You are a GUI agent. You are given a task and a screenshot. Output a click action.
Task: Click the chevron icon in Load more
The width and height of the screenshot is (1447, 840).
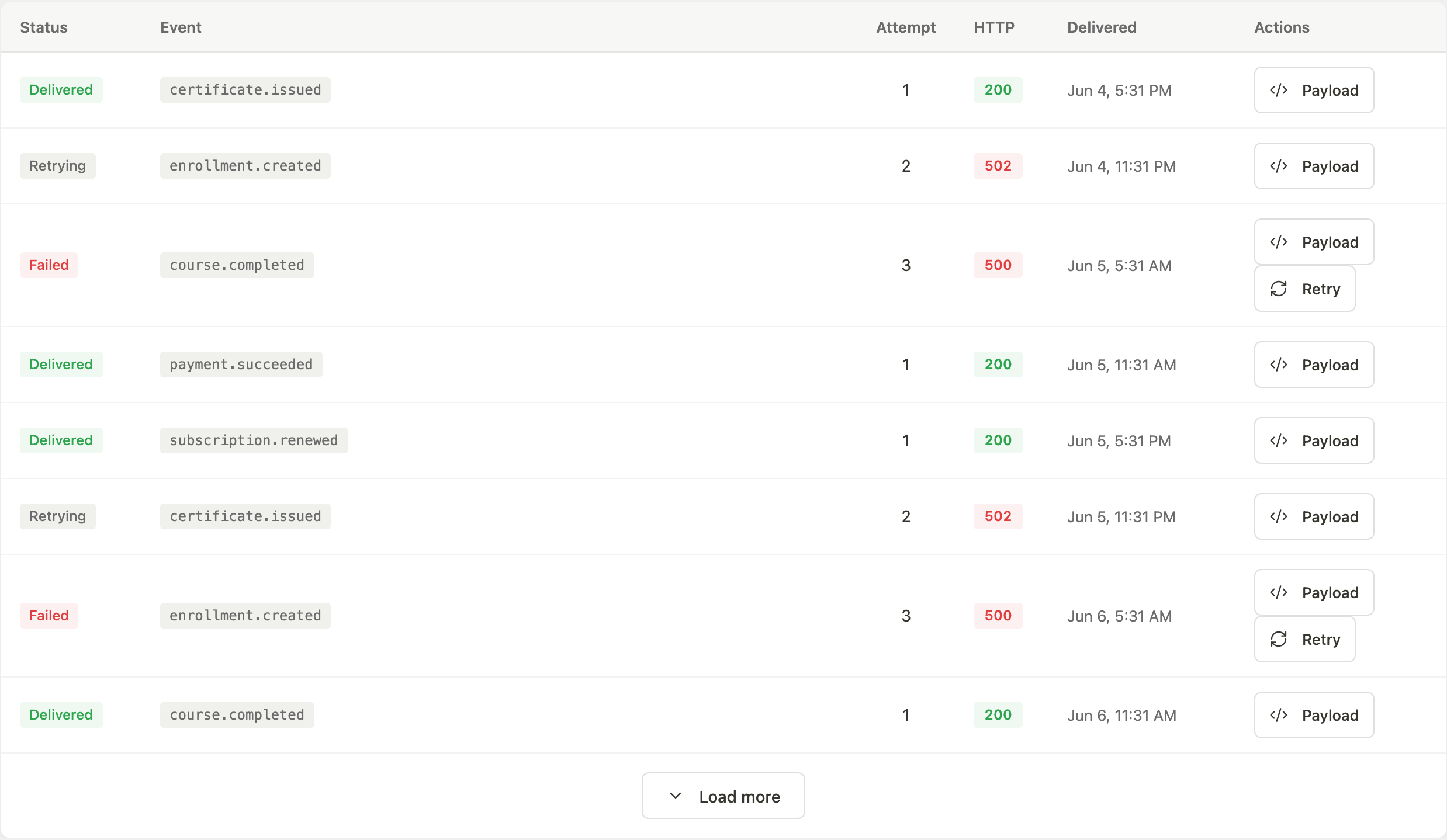676,796
